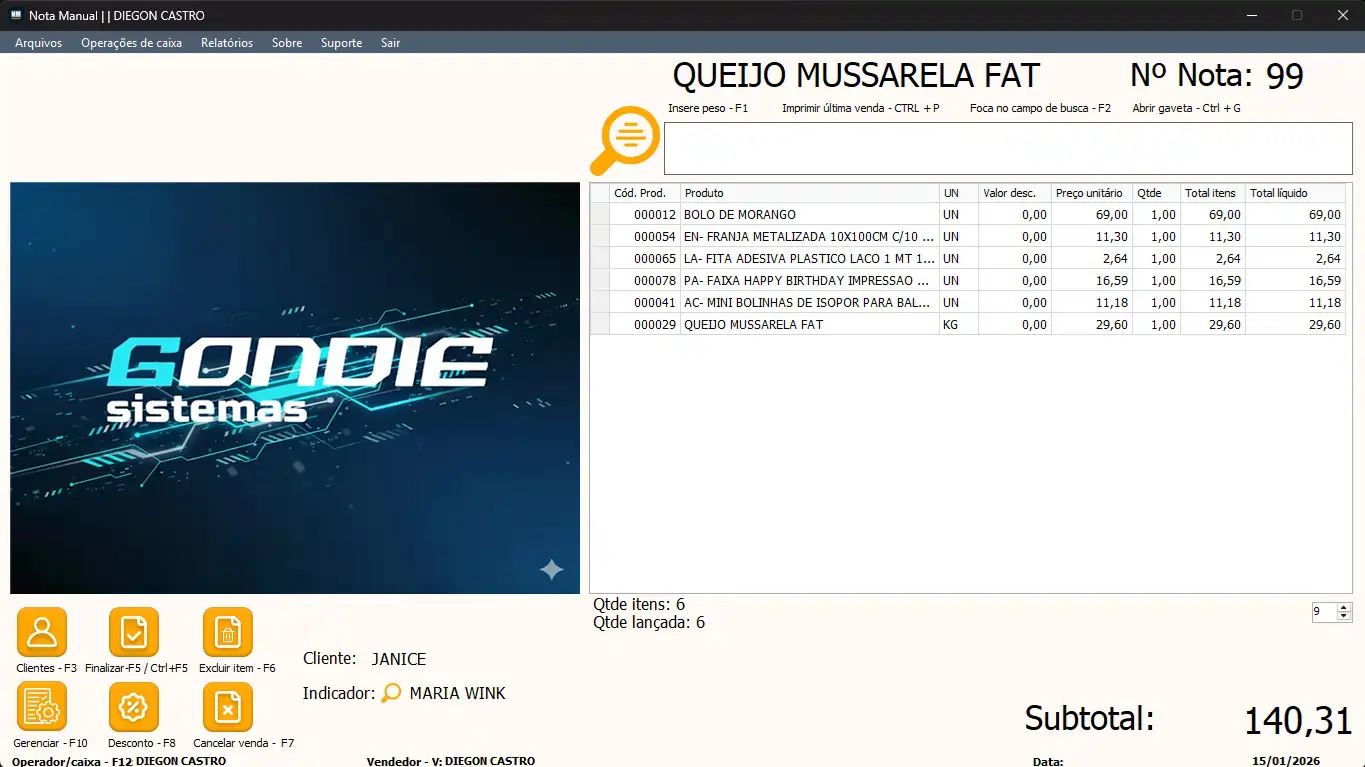
Task: Open the Operações de caixa menu
Action: (x=131, y=43)
